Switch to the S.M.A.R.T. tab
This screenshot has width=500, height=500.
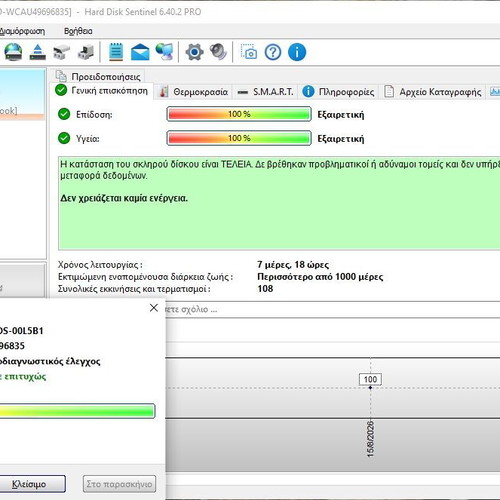click(x=266, y=92)
